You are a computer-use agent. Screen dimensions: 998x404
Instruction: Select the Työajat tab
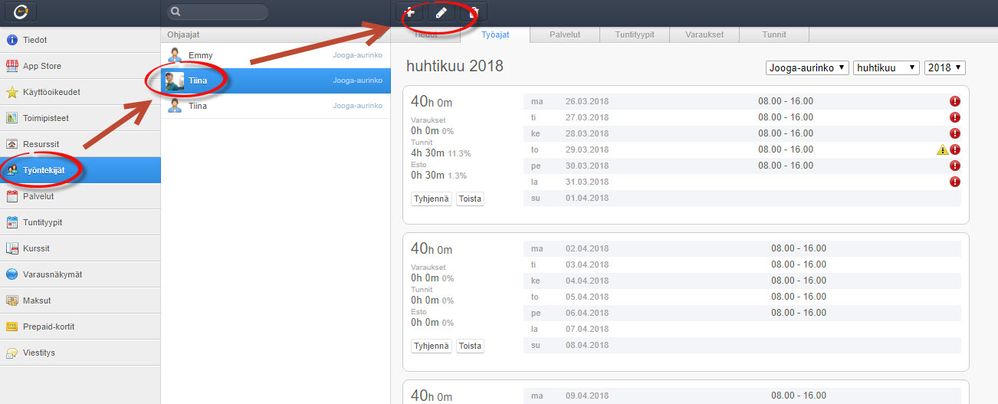click(x=495, y=35)
